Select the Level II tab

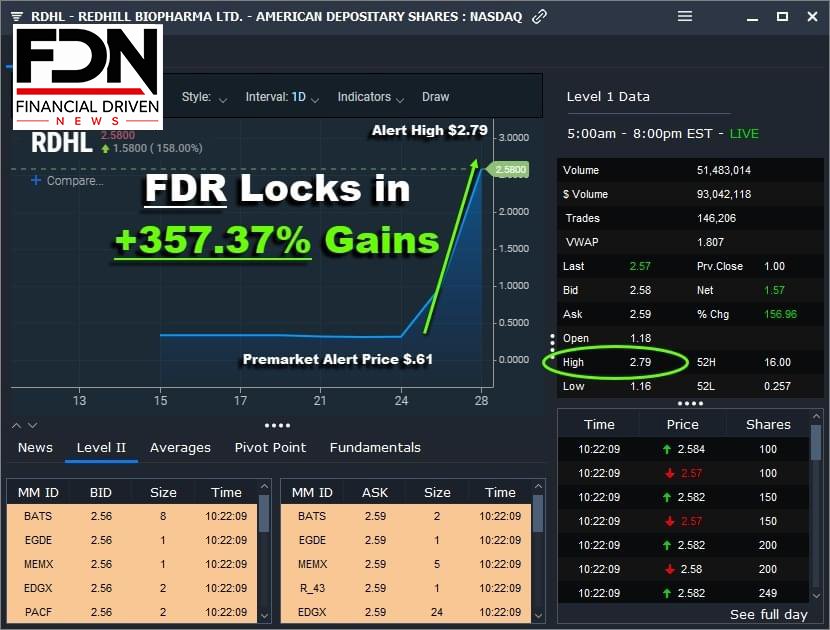(x=101, y=447)
